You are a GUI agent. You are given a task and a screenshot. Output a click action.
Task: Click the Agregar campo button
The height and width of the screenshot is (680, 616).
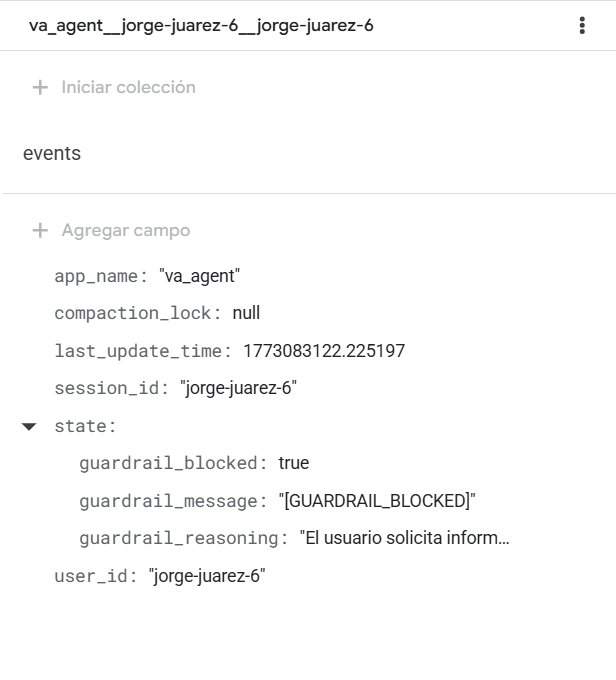[x=125, y=230]
